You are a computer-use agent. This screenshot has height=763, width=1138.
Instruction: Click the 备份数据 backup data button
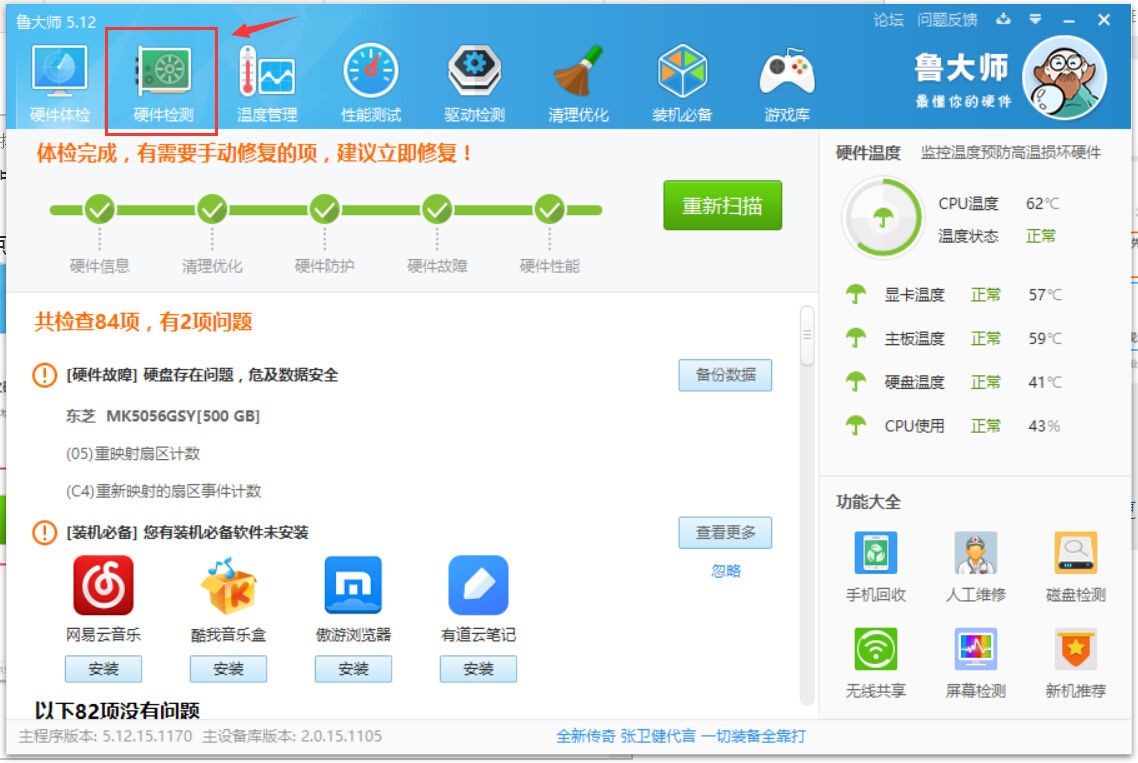725,376
